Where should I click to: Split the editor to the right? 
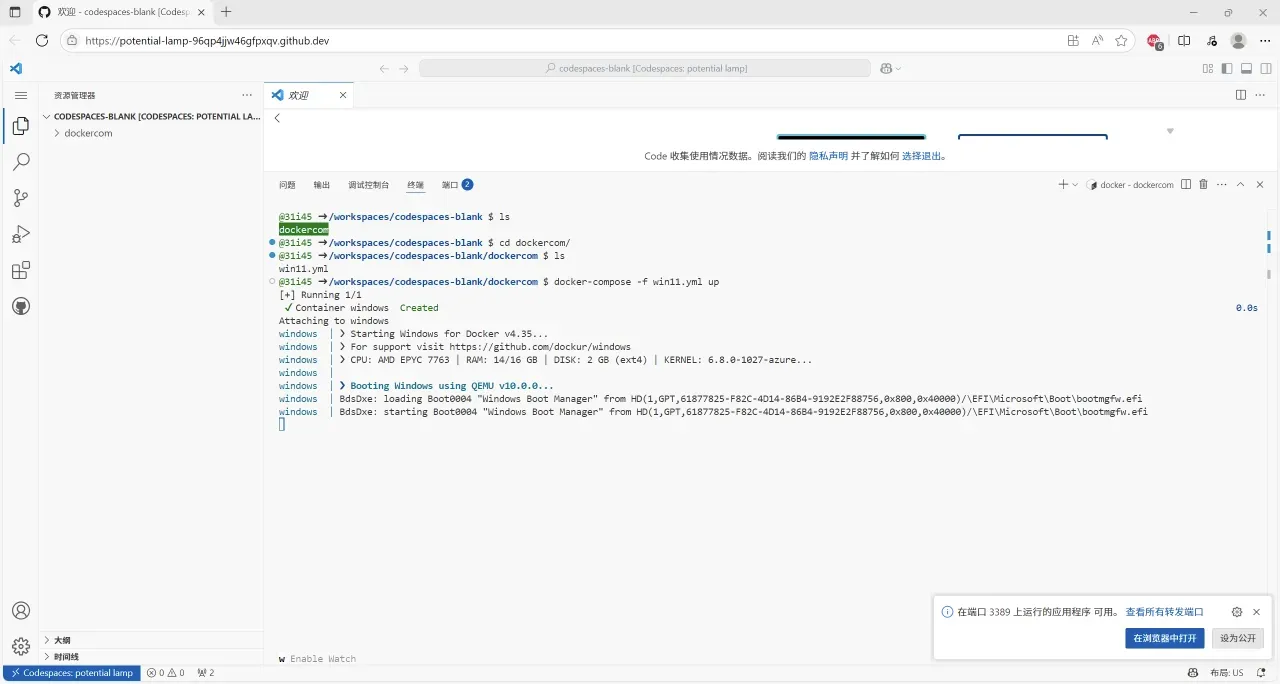(x=1241, y=95)
